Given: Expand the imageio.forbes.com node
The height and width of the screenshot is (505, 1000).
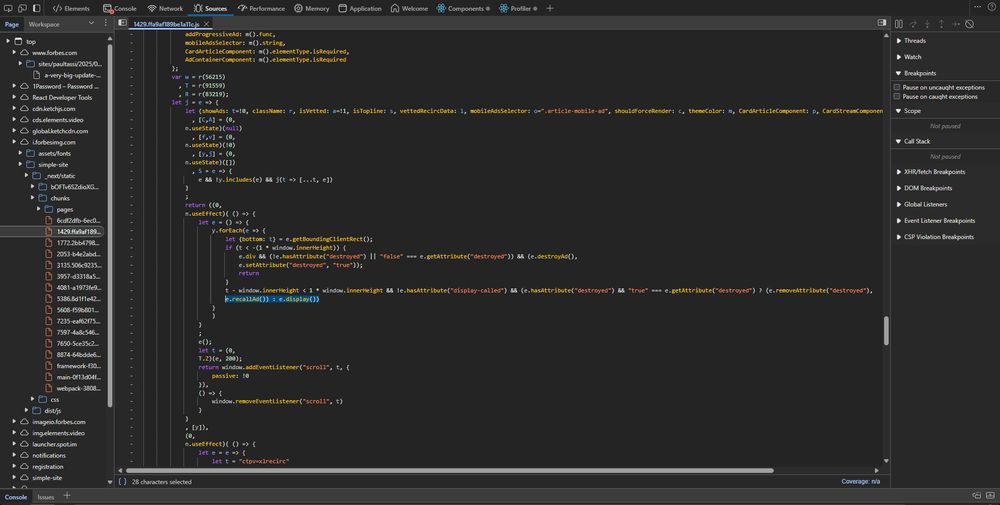Looking at the screenshot, I should pyautogui.click(x=15, y=422).
